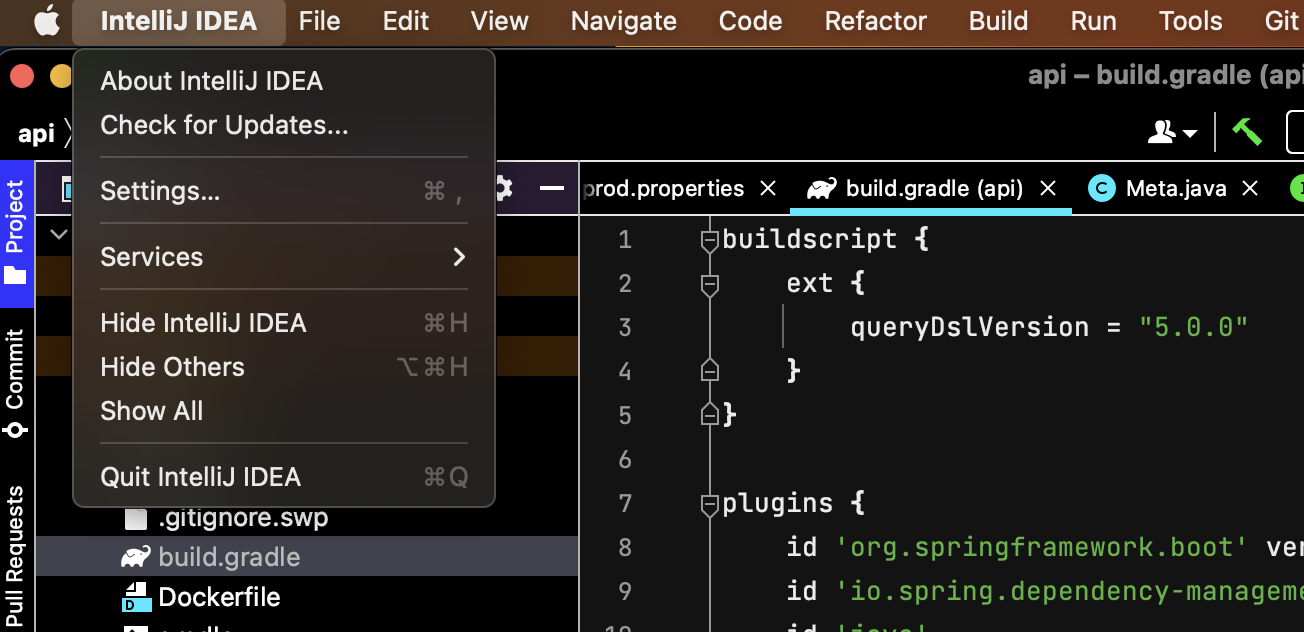
Task: Click line number 8 in the gutter
Action: [625, 548]
